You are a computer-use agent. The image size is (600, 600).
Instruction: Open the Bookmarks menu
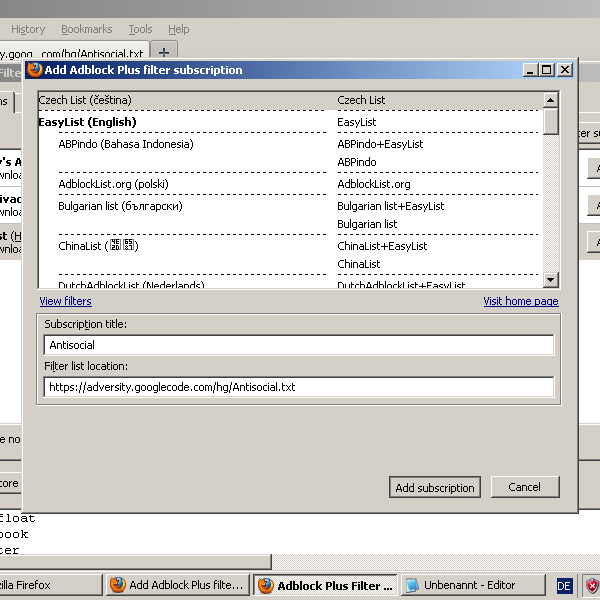coord(86,29)
